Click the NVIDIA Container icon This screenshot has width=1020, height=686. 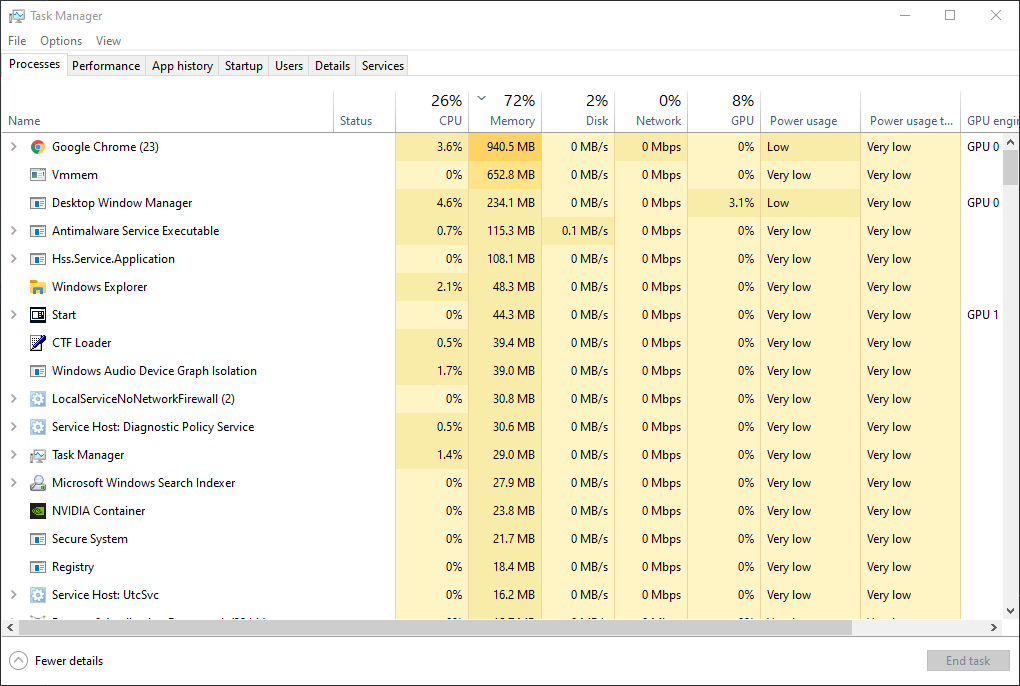tap(37, 510)
